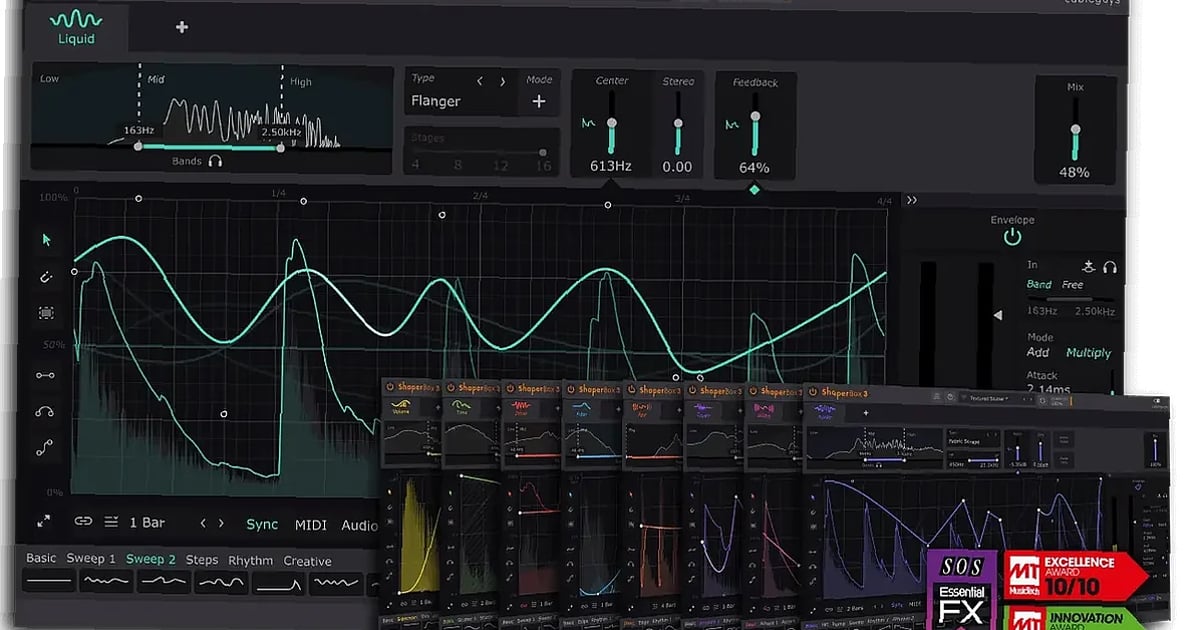Image resolution: width=1200 pixels, height=630 pixels.
Task: Collapse the Envelope panel with the chevrons
Action: tap(912, 200)
